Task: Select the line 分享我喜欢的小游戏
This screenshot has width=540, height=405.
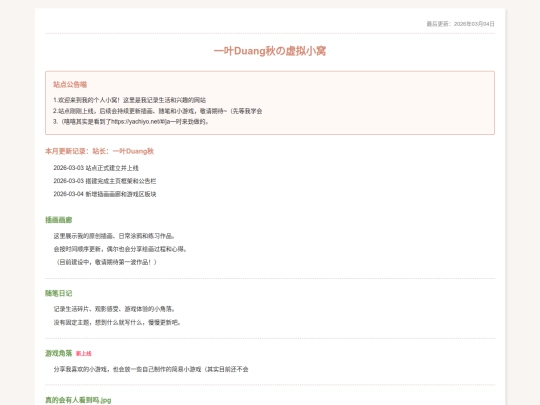Action: 151,369
